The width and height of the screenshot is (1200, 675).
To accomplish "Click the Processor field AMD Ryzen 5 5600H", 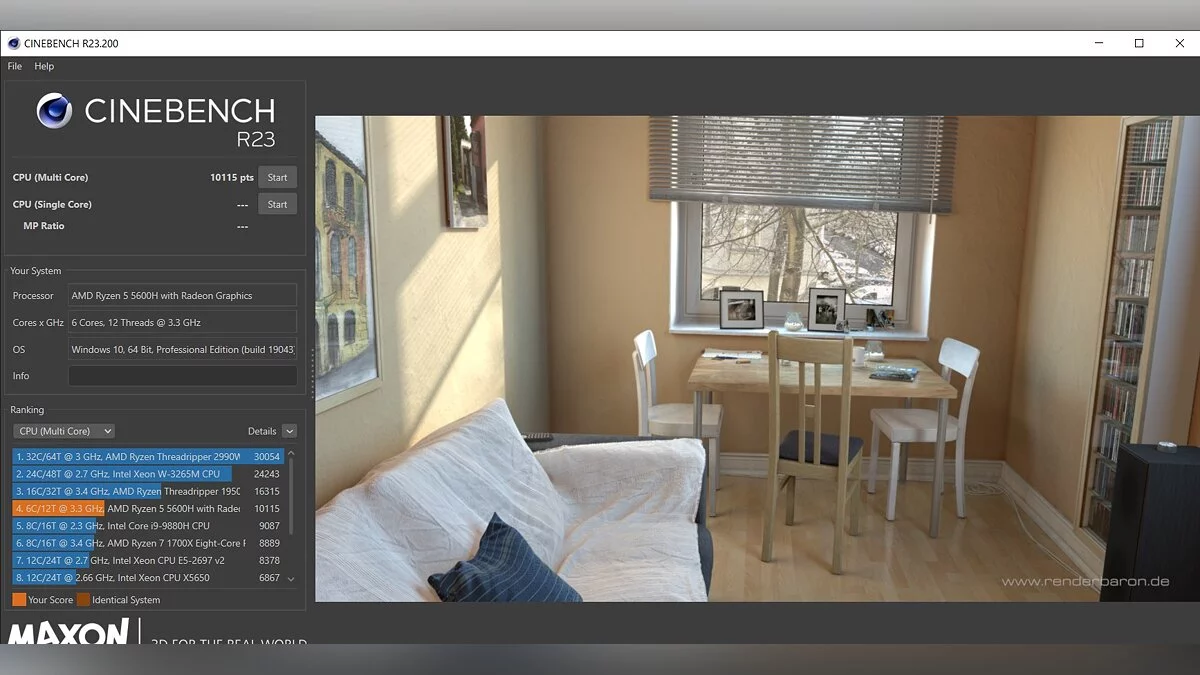I will click(x=182, y=295).
